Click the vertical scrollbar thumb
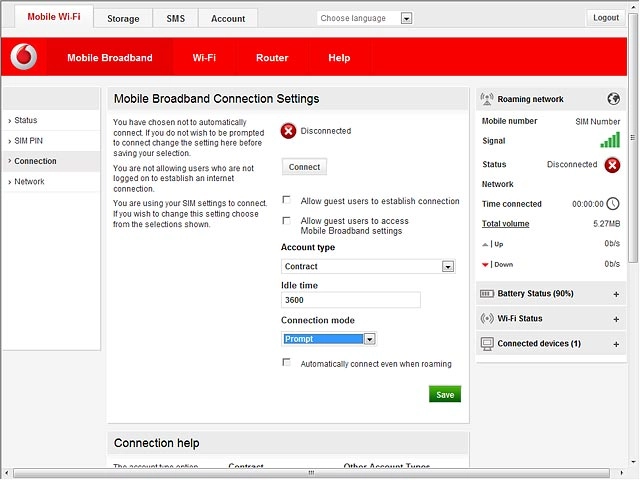 633,138
